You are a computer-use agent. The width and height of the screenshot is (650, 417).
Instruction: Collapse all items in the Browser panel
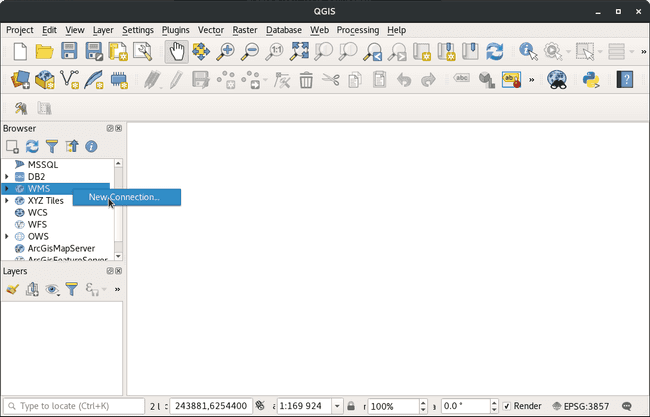point(72,146)
